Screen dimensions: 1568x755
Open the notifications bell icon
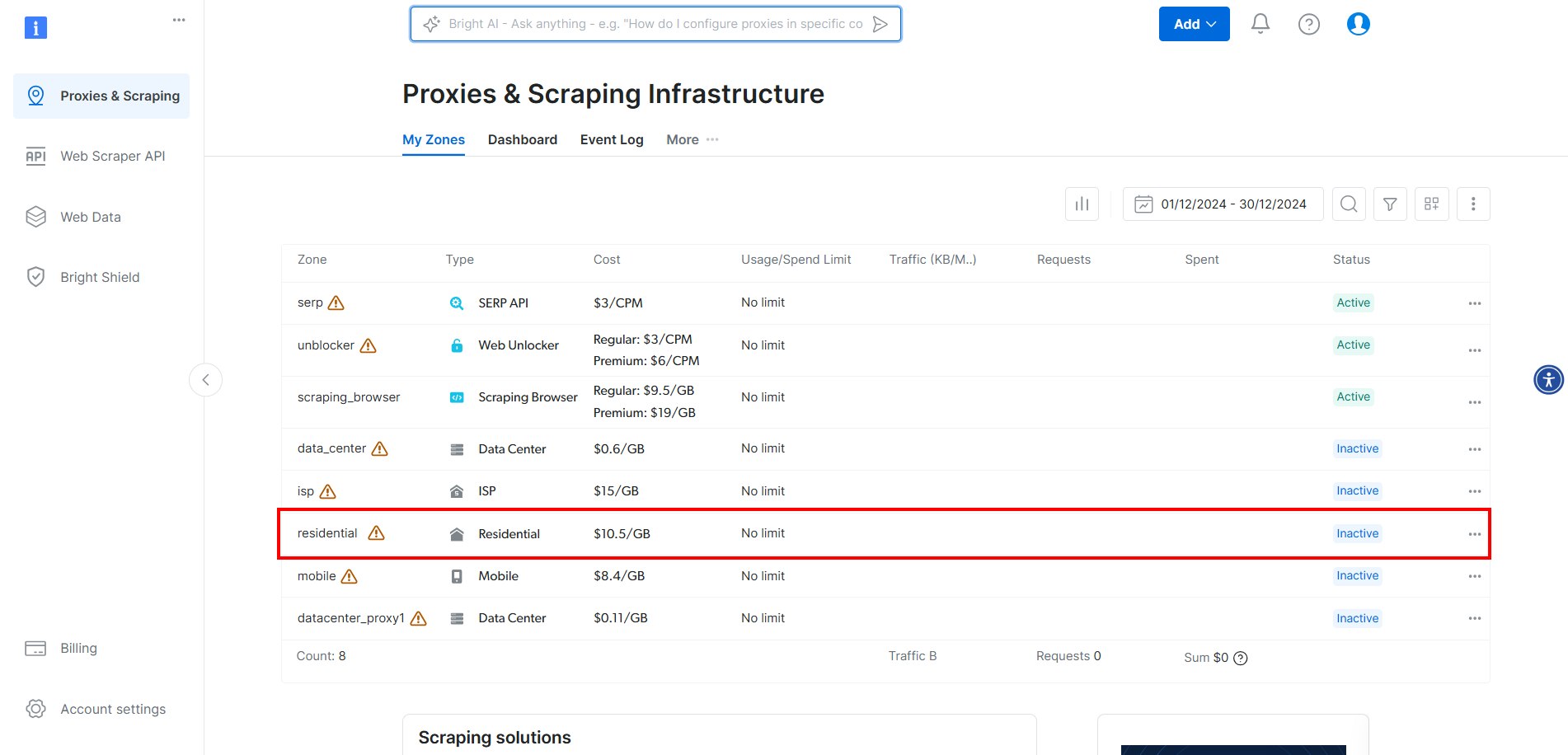click(x=1260, y=24)
